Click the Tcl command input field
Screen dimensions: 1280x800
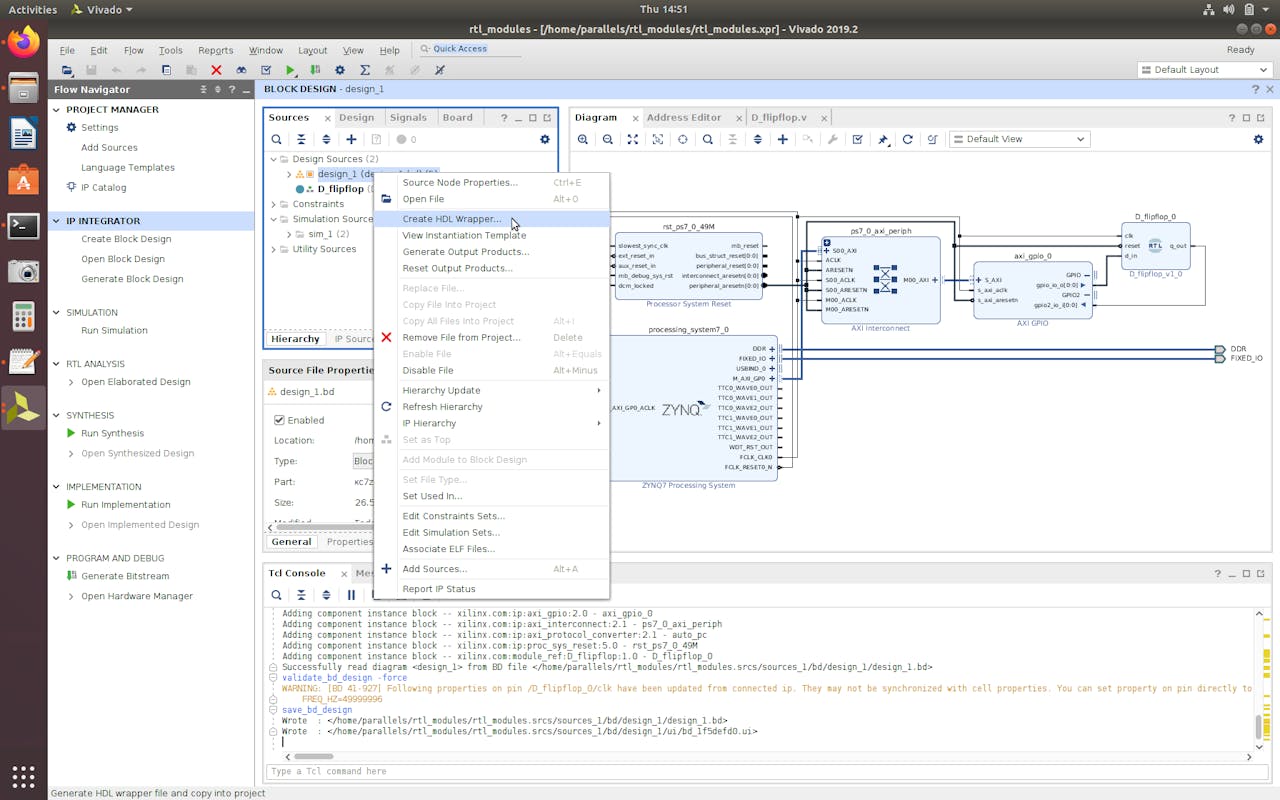760,771
